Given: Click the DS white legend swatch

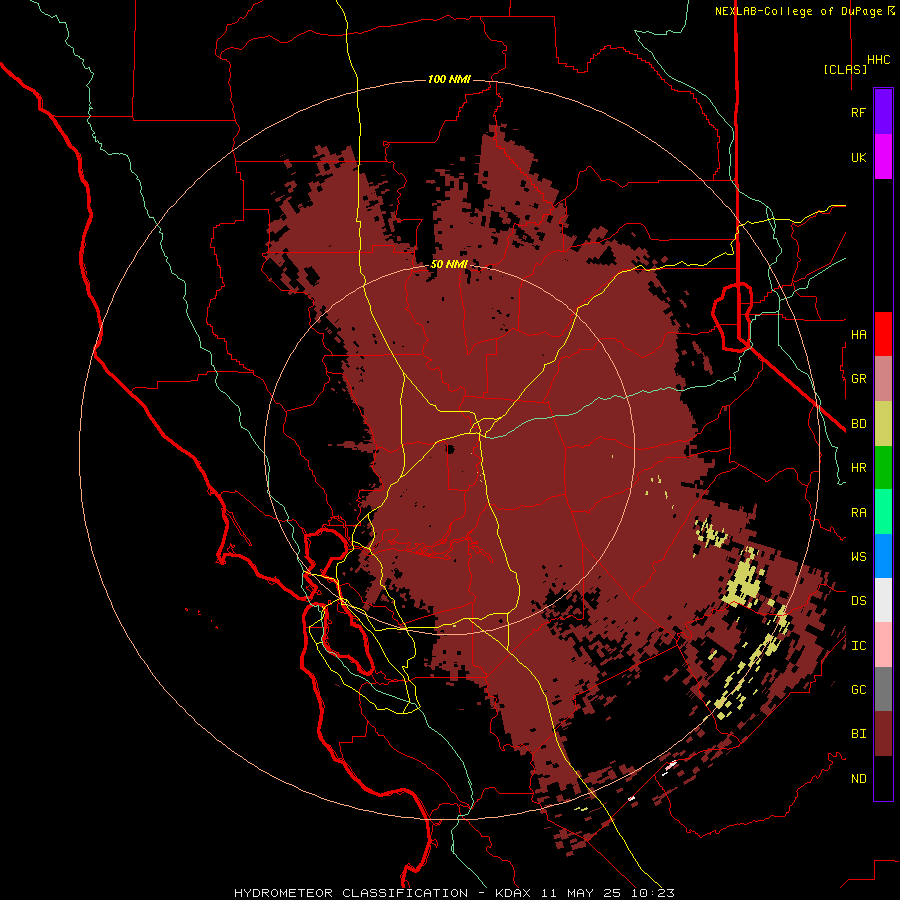Looking at the screenshot, I should coord(883,600).
